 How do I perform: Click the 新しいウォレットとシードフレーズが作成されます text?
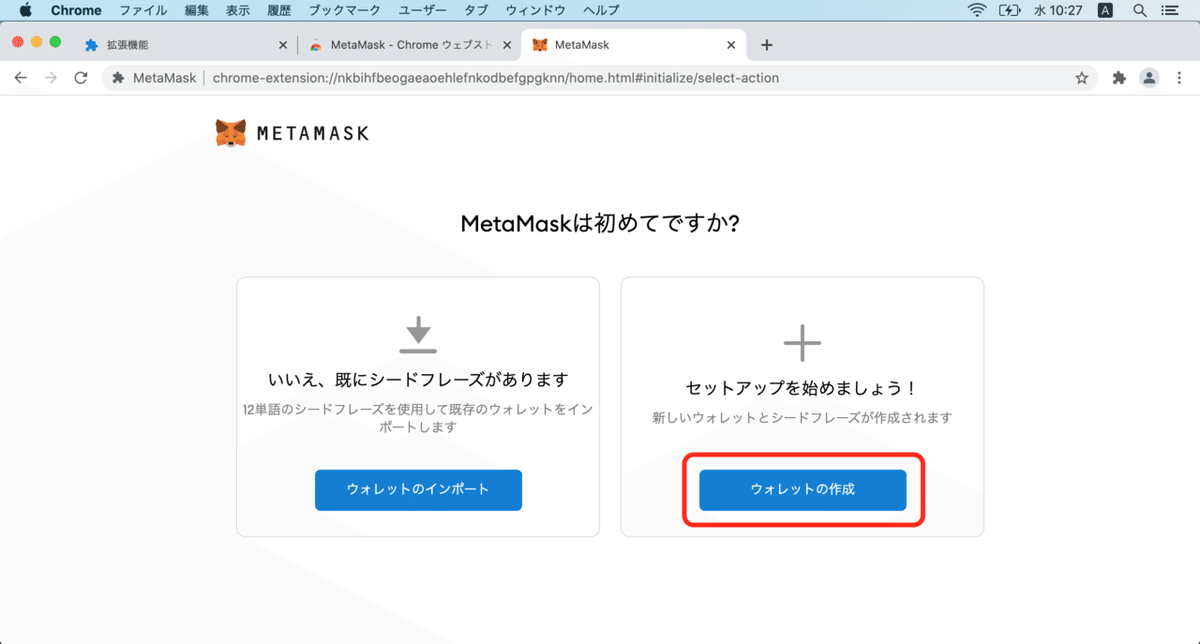pos(802,418)
